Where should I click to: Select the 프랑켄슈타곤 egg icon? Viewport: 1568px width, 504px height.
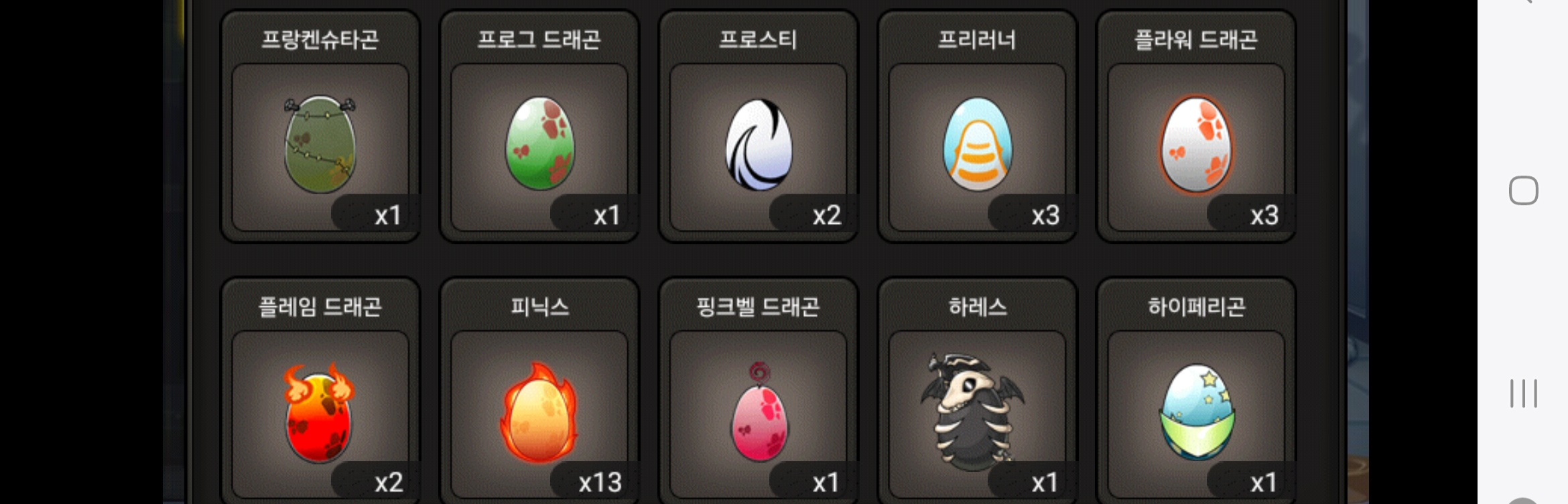[320, 143]
